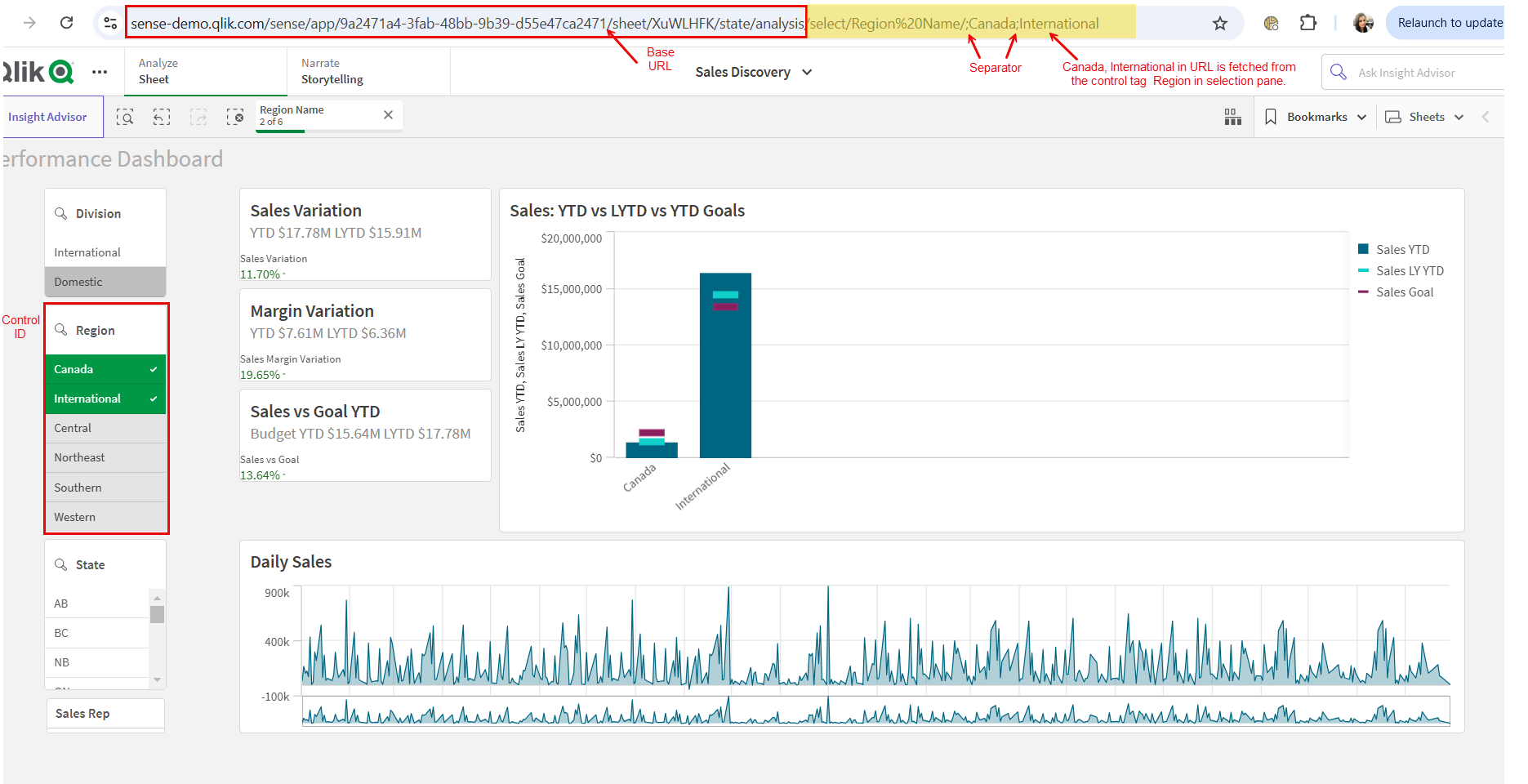Click the 11.70% sales variation value

(x=260, y=274)
